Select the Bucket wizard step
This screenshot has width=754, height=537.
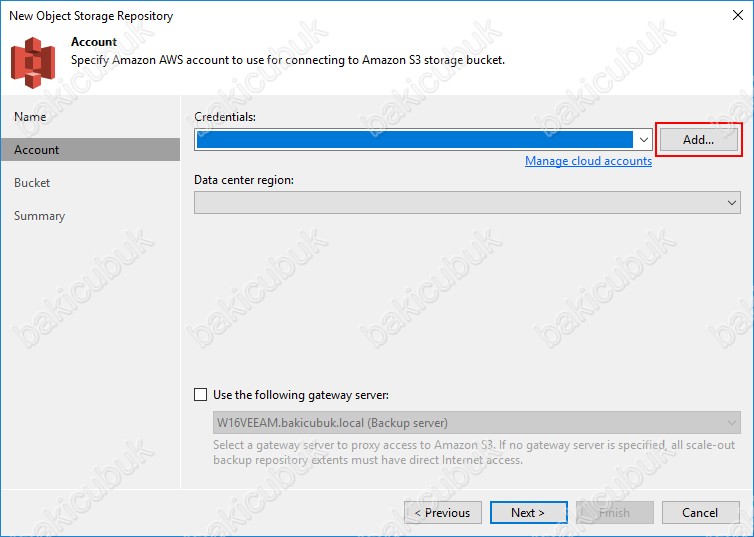(32, 183)
